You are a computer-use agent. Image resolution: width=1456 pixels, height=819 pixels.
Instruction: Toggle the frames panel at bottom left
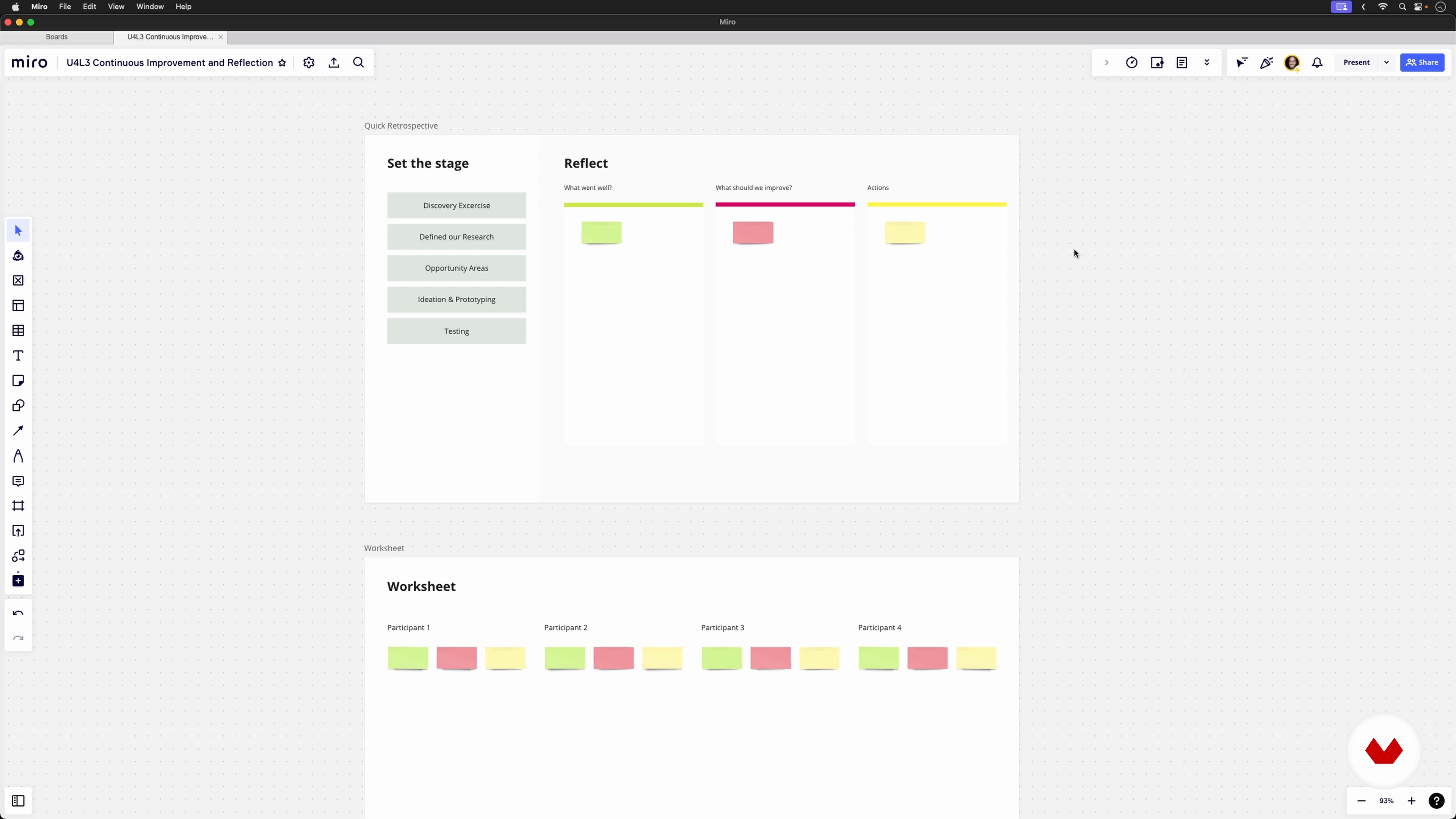point(18,801)
